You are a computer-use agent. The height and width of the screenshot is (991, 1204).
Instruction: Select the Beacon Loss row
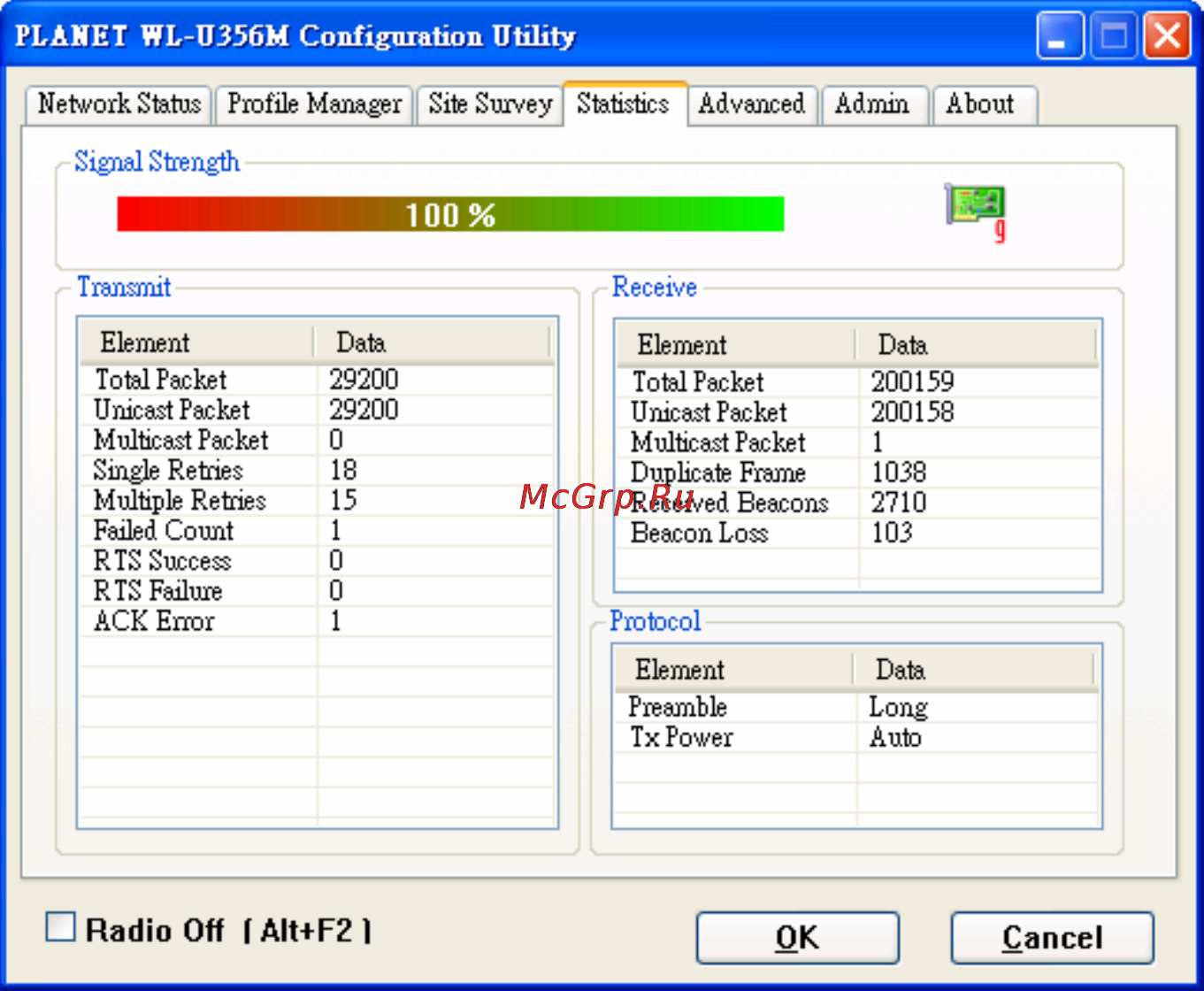pos(858,533)
